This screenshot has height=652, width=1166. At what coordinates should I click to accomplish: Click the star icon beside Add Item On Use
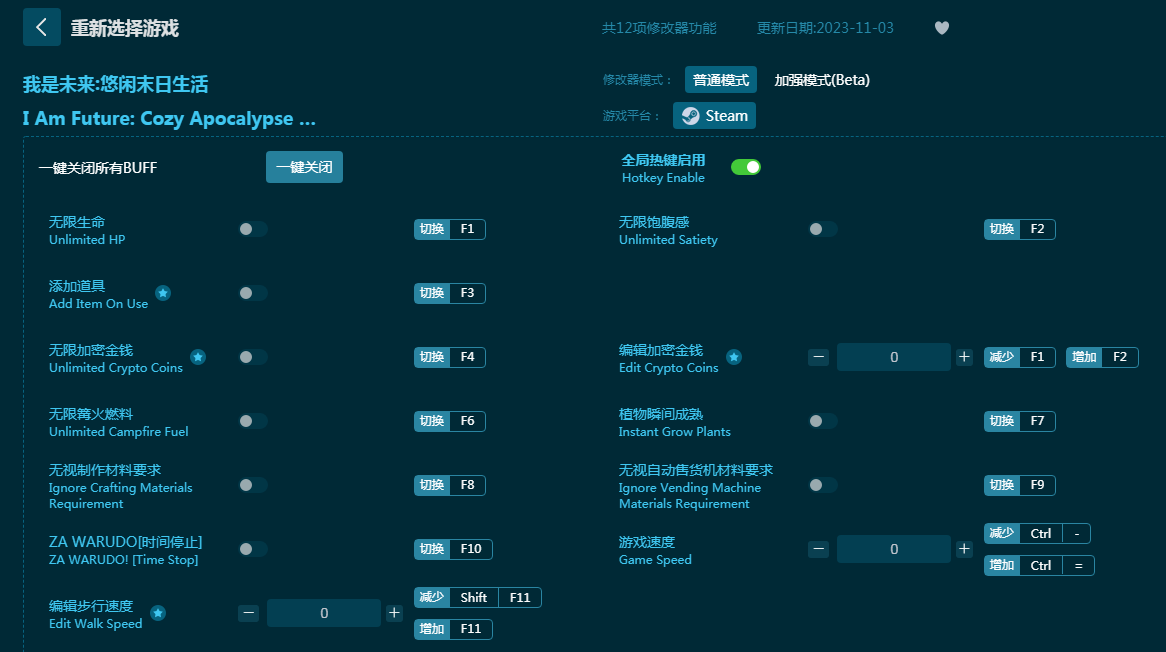pyautogui.click(x=163, y=293)
